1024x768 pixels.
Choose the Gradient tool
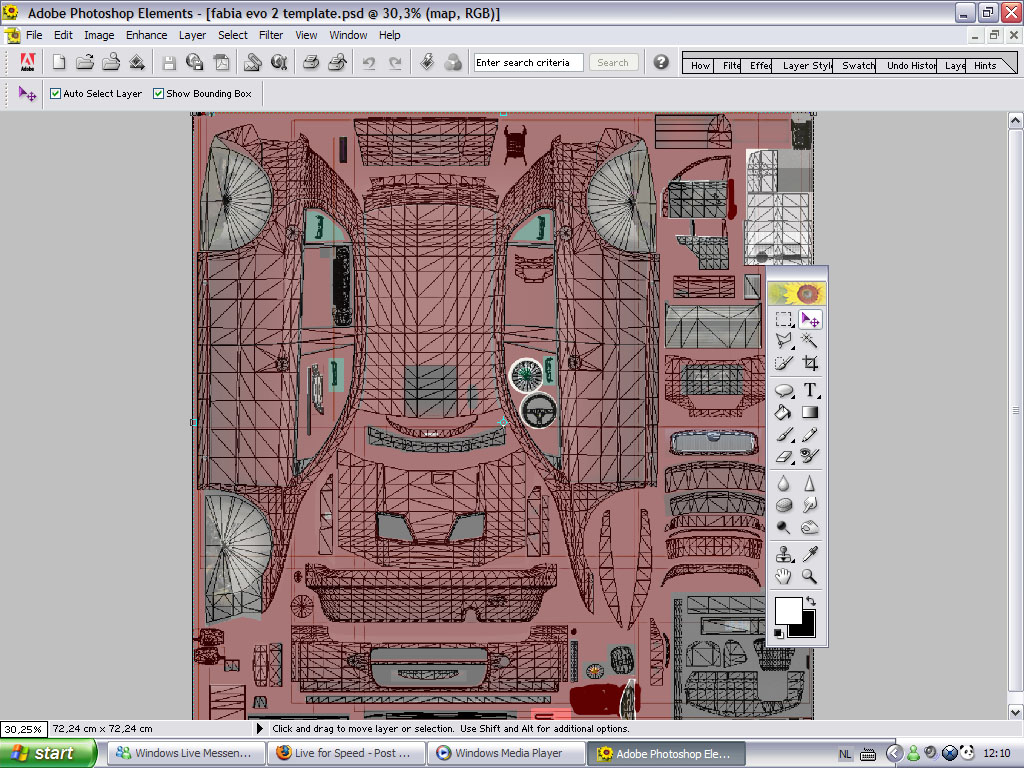(810, 412)
